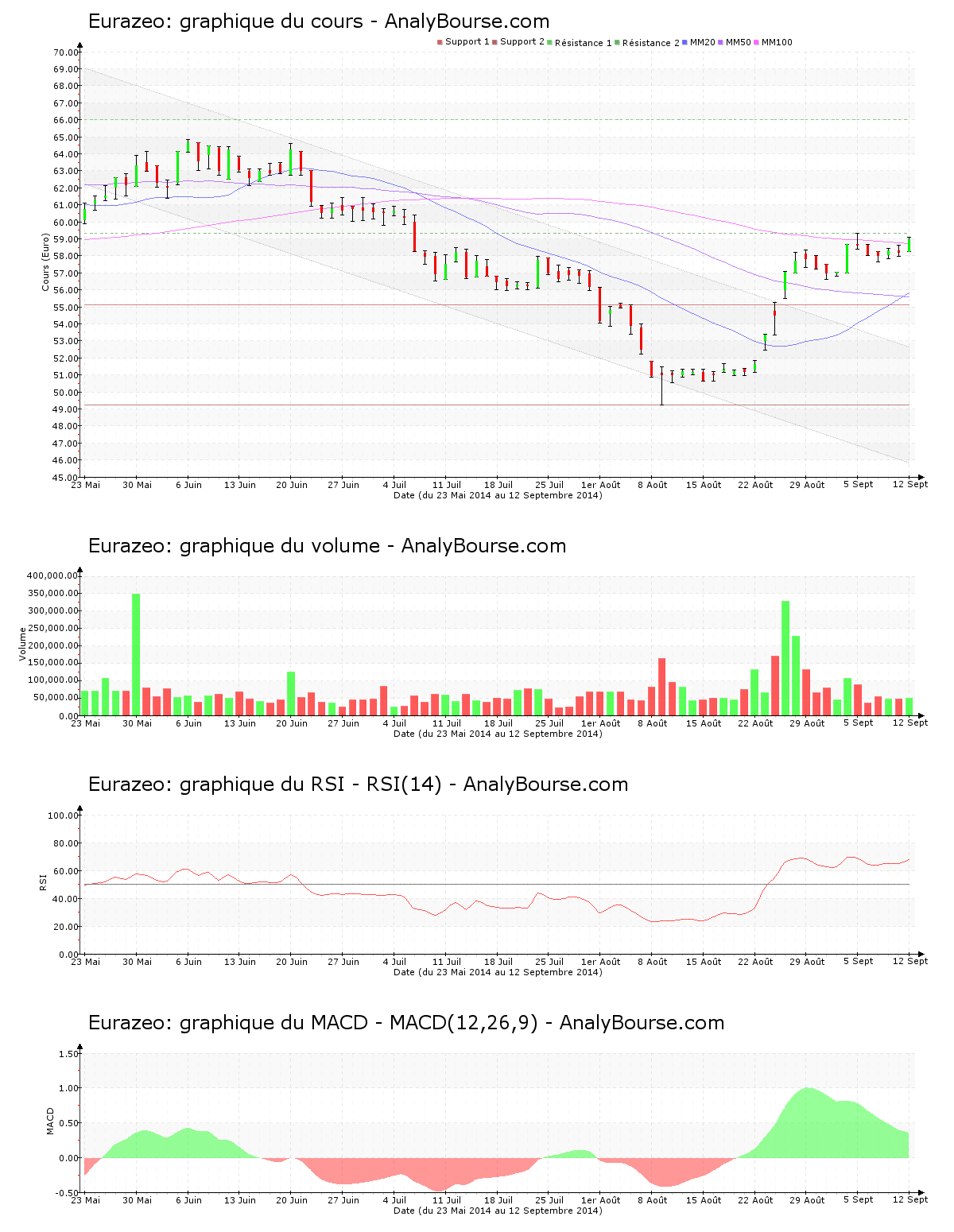The image size is (954, 1232).
Task: Click the date range caption under the volume chart
Action: (x=498, y=734)
